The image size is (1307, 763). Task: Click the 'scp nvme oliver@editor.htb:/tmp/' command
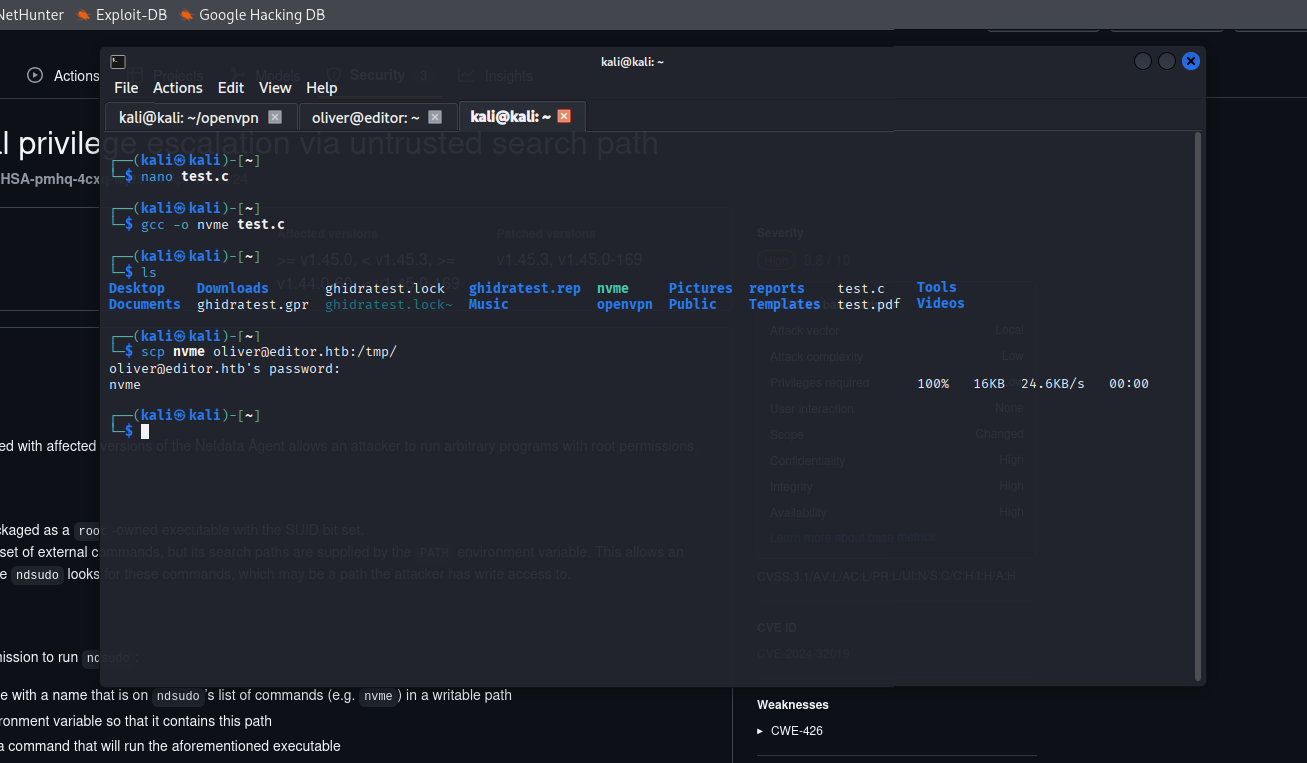pos(269,352)
